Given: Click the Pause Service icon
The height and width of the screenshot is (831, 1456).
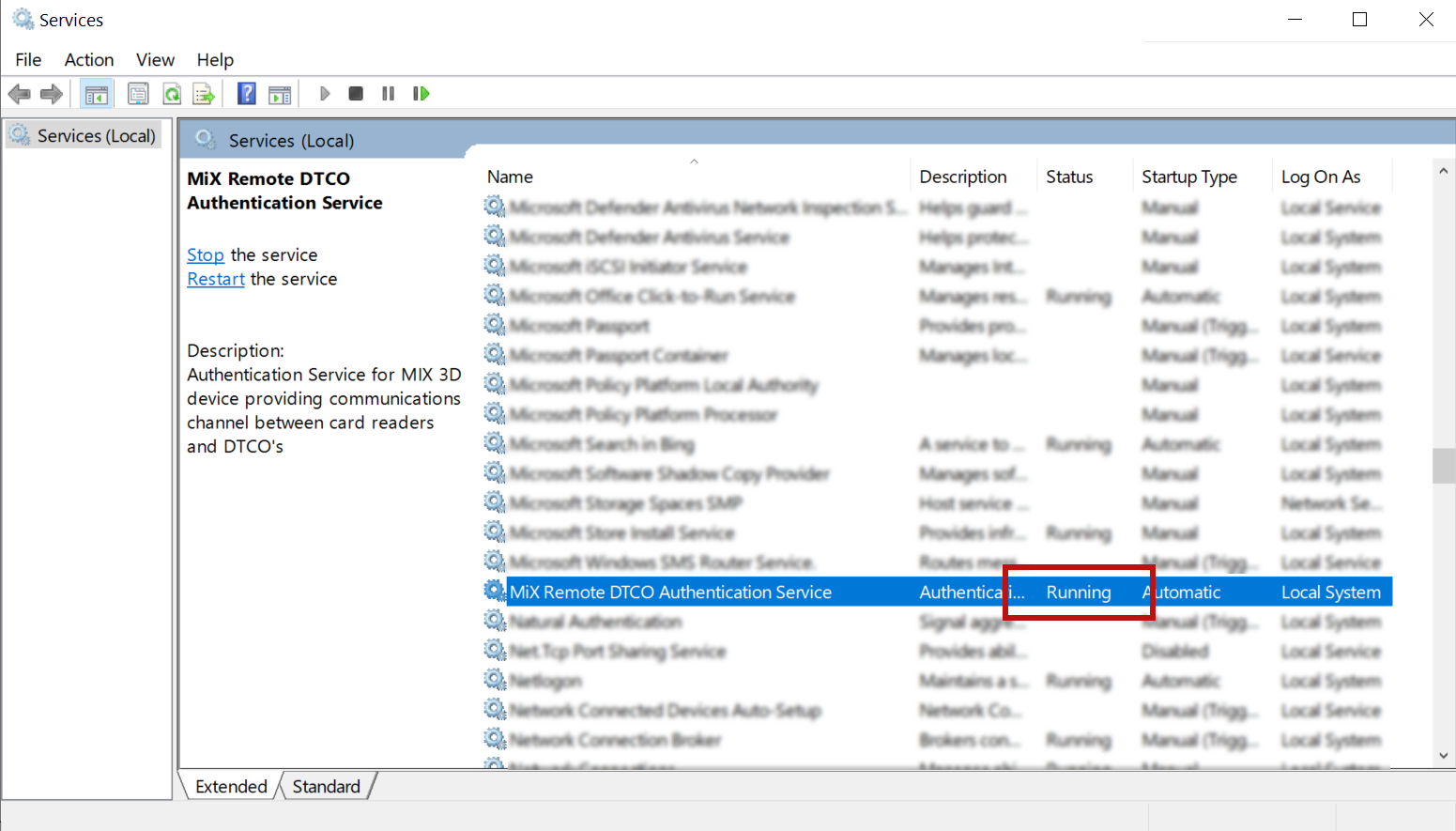Looking at the screenshot, I should pos(389,94).
